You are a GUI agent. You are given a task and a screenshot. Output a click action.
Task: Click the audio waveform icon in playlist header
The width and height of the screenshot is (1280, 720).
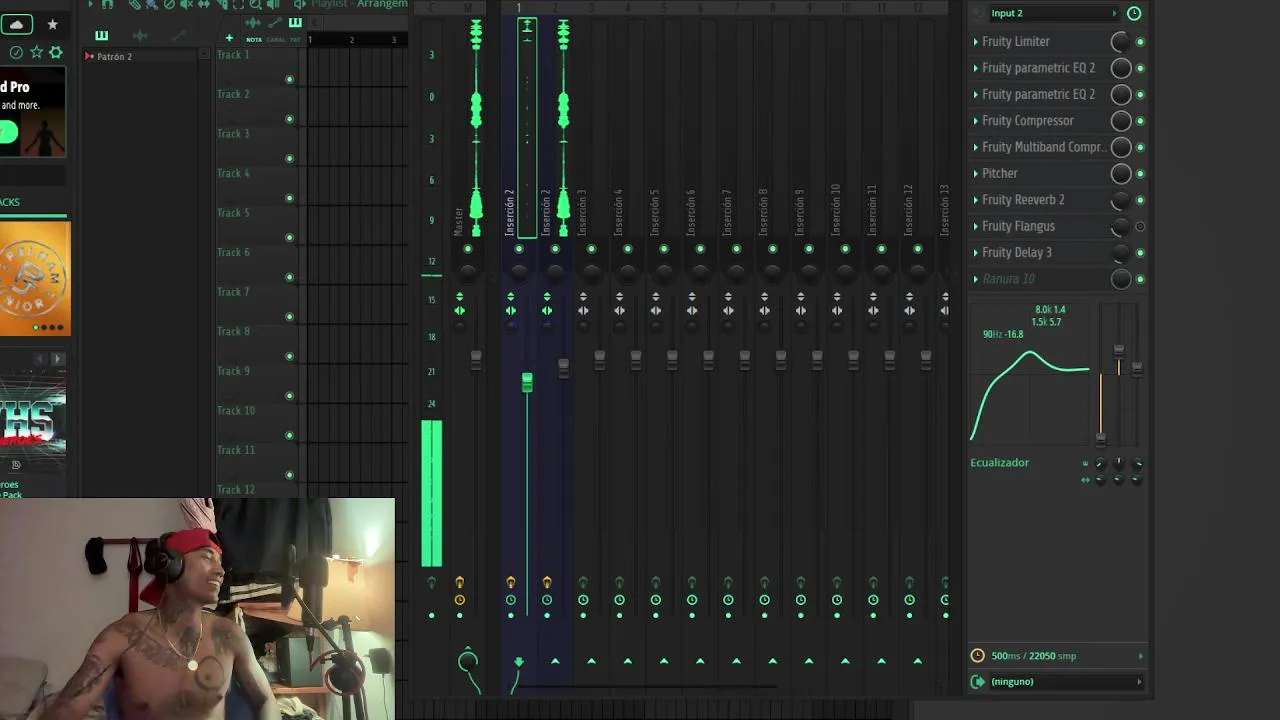pyautogui.click(x=253, y=22)
